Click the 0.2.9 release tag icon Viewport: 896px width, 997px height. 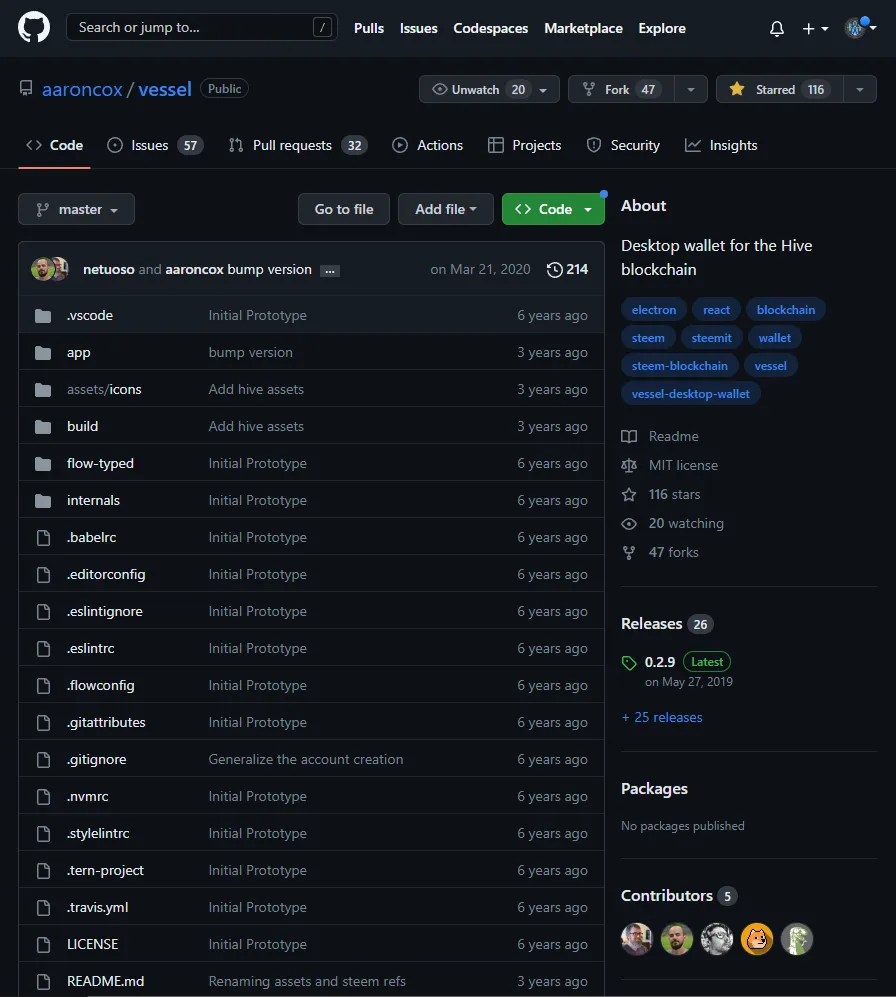click(629, 663)
